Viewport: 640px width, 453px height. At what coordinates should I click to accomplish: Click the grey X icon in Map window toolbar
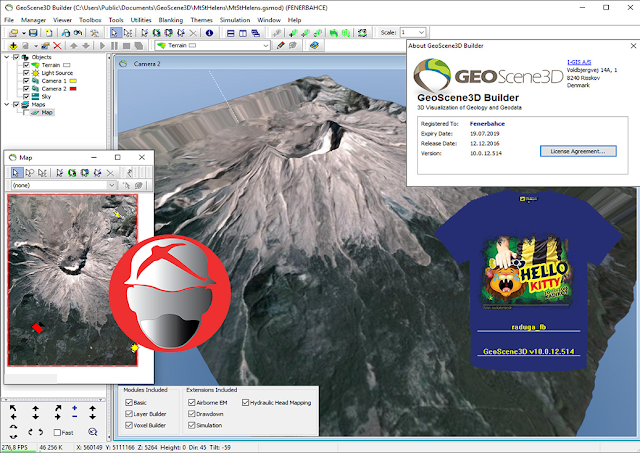point(110,173)
